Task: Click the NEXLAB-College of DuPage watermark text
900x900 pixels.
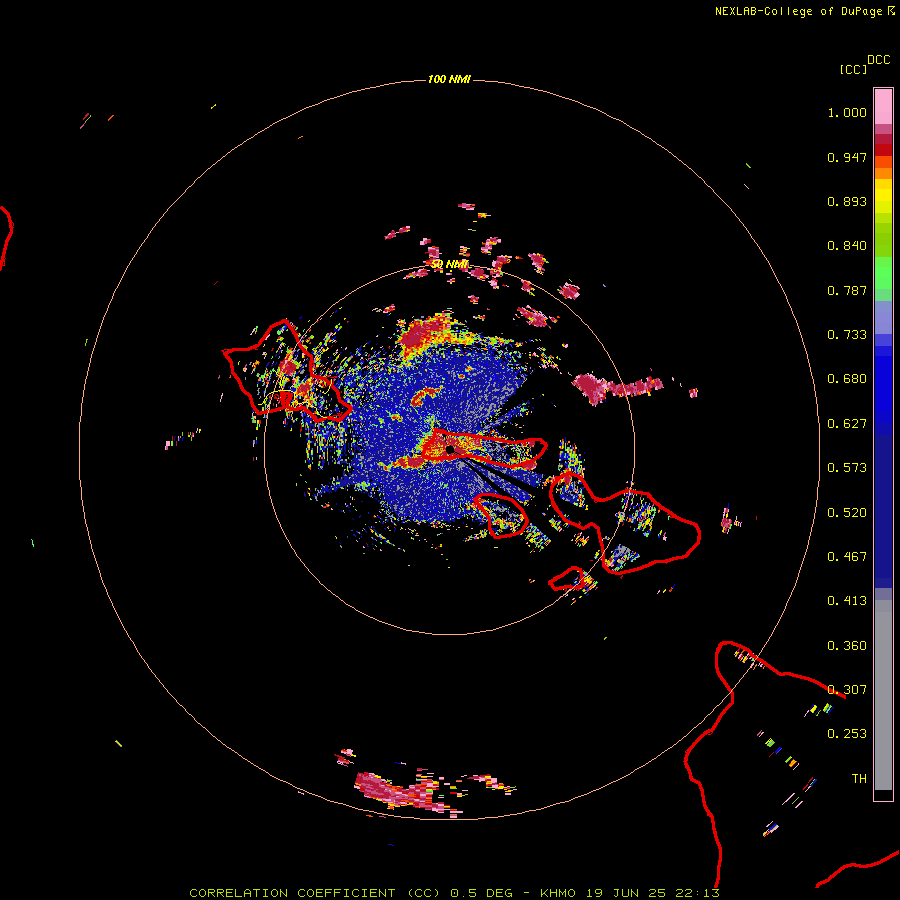Action: (804, 11)
